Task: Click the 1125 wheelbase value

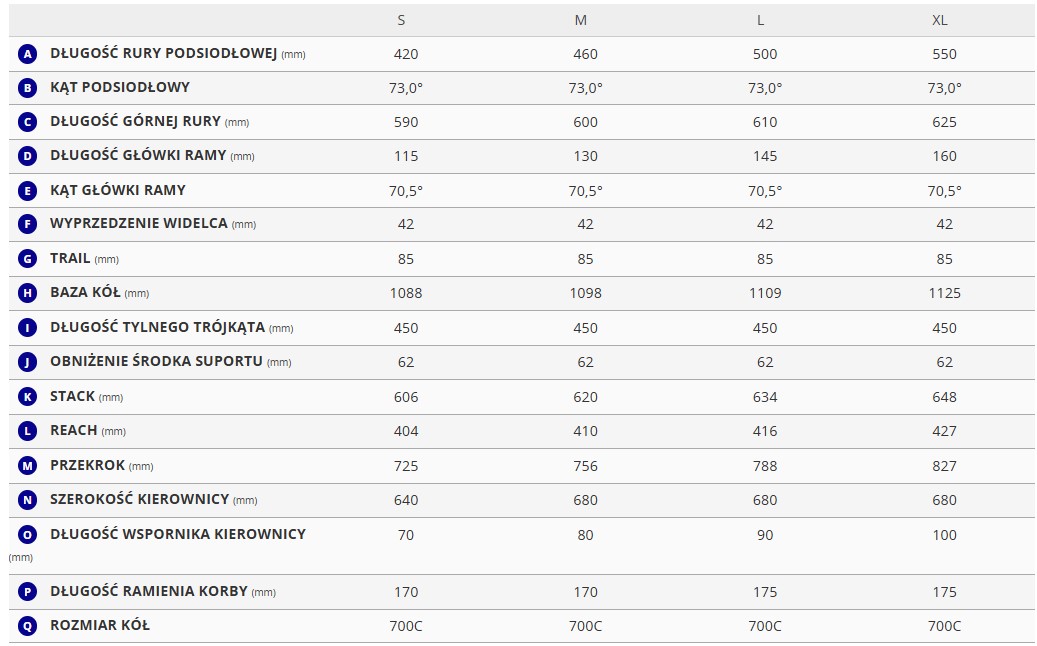Action: [944, 293]
